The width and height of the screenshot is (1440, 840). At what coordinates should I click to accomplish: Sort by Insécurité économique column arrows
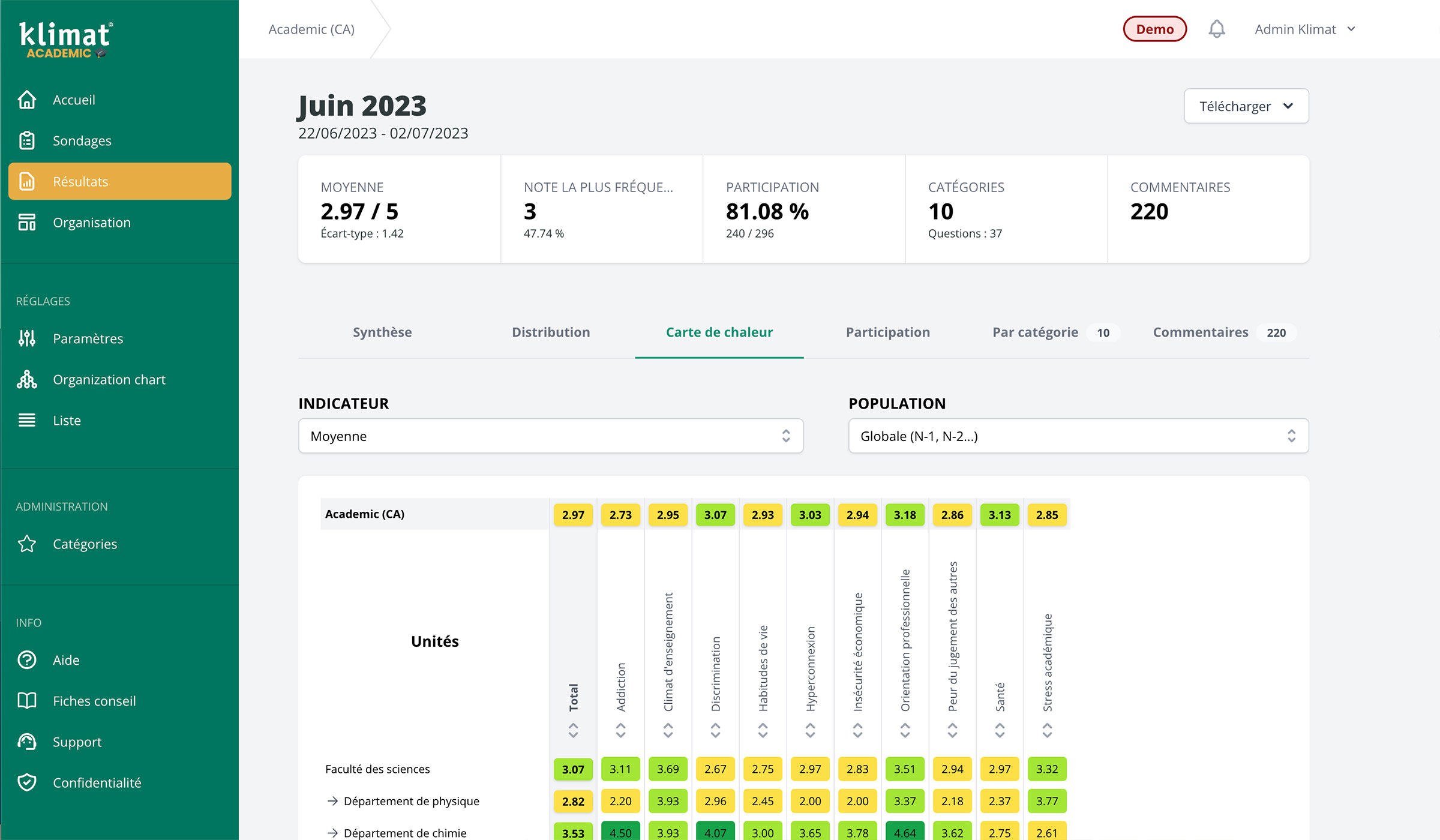click(858, 730)
